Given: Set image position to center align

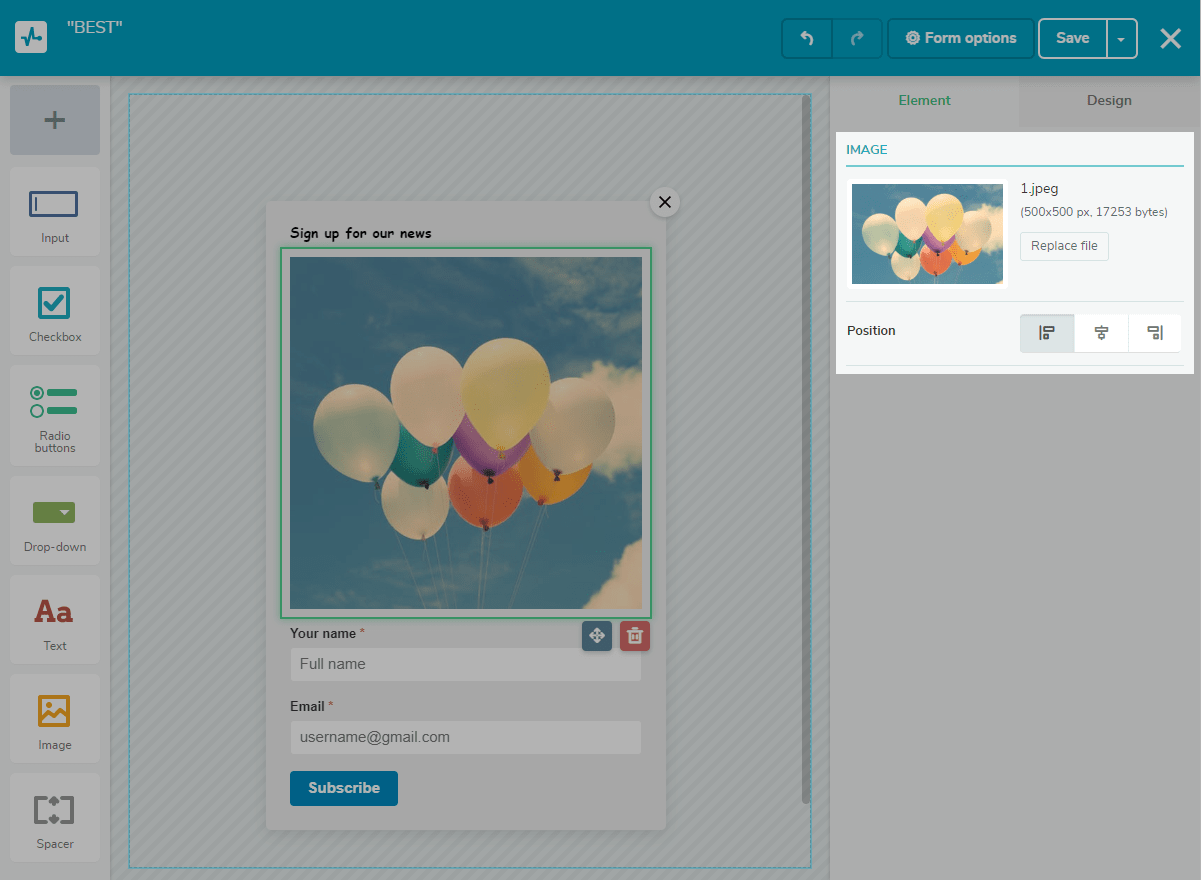Looking at the screenshot, I should [x=1101, y=333].
